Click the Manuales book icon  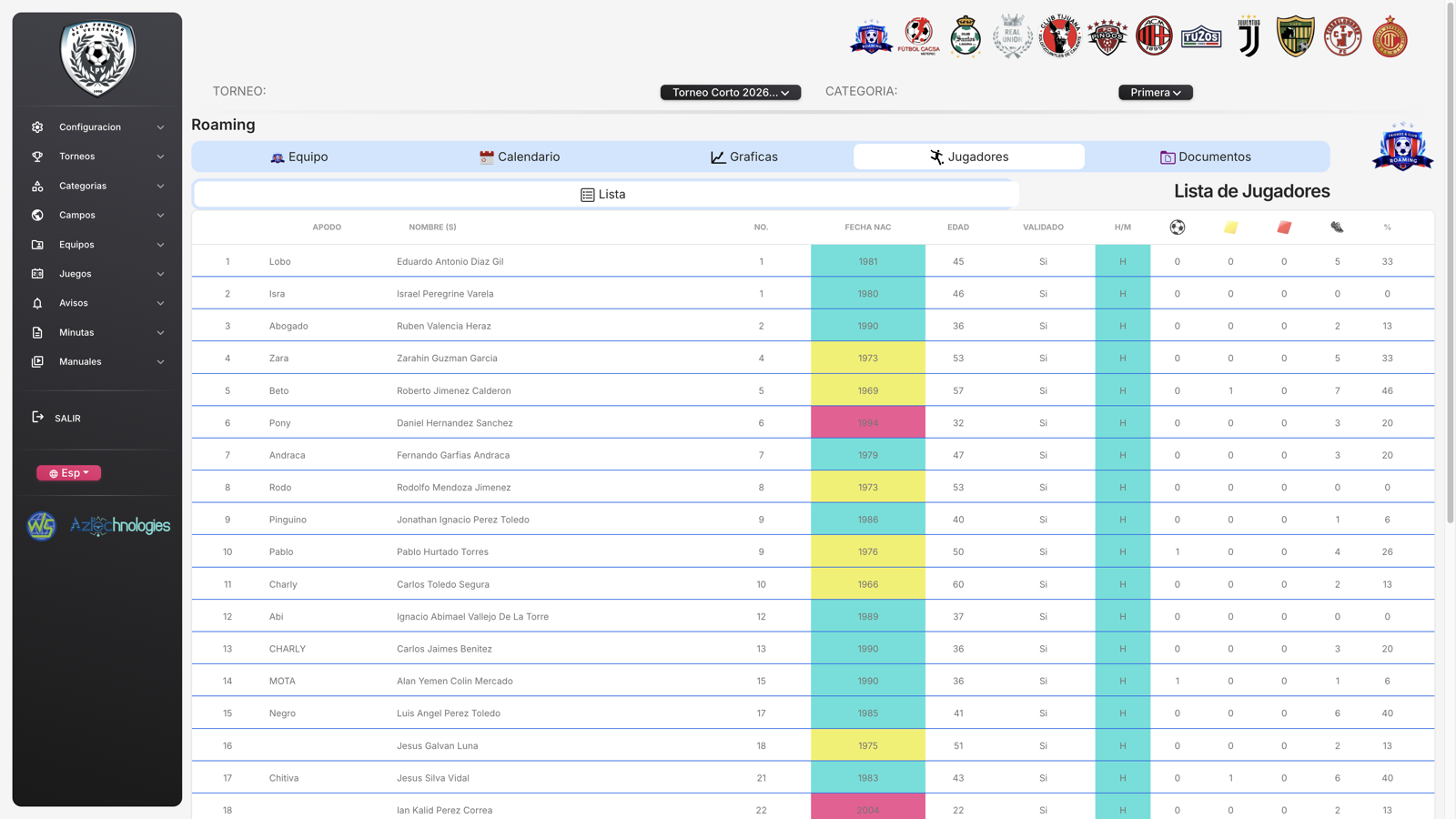37,362
